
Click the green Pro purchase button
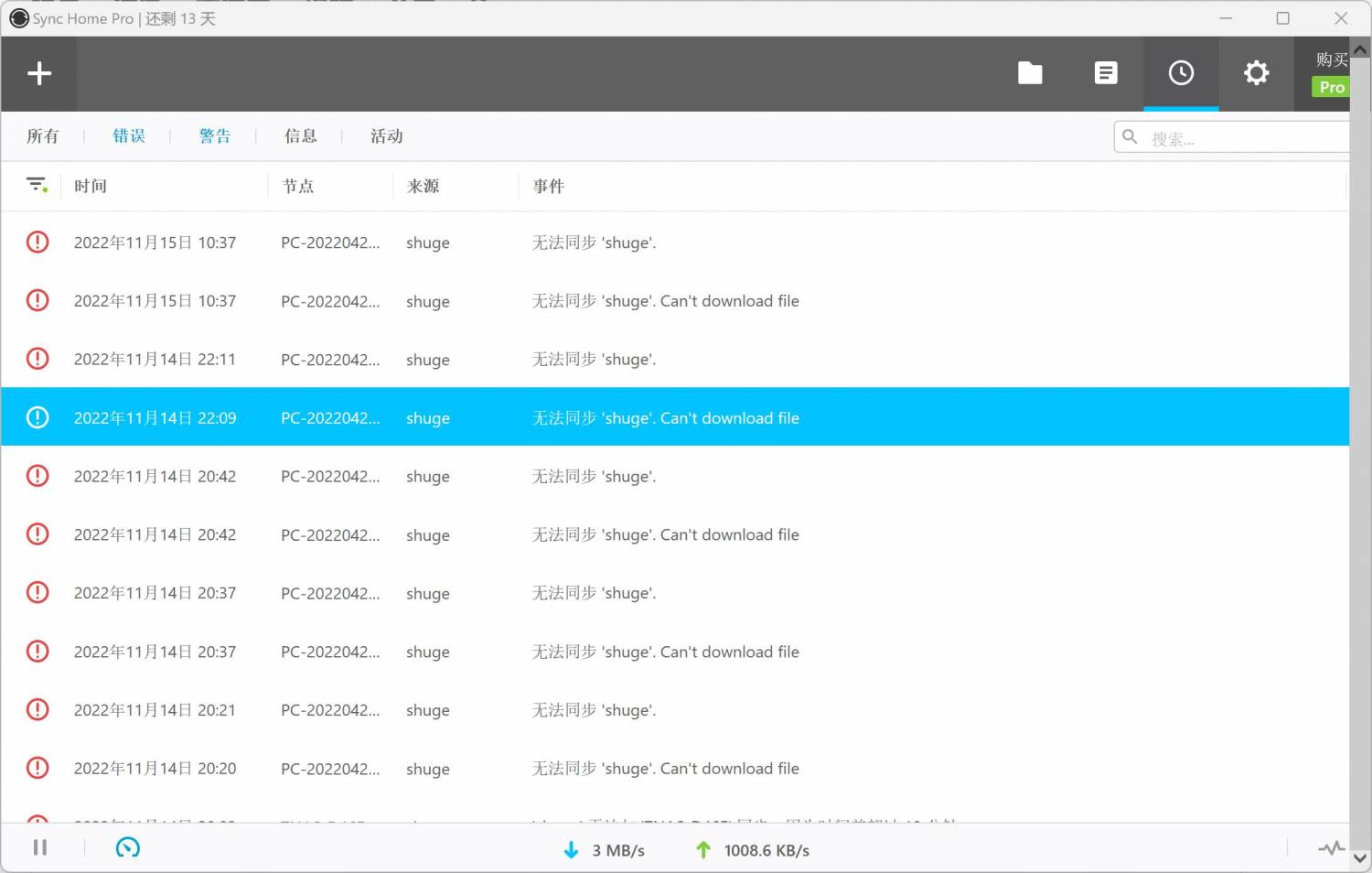(1331, 87)
